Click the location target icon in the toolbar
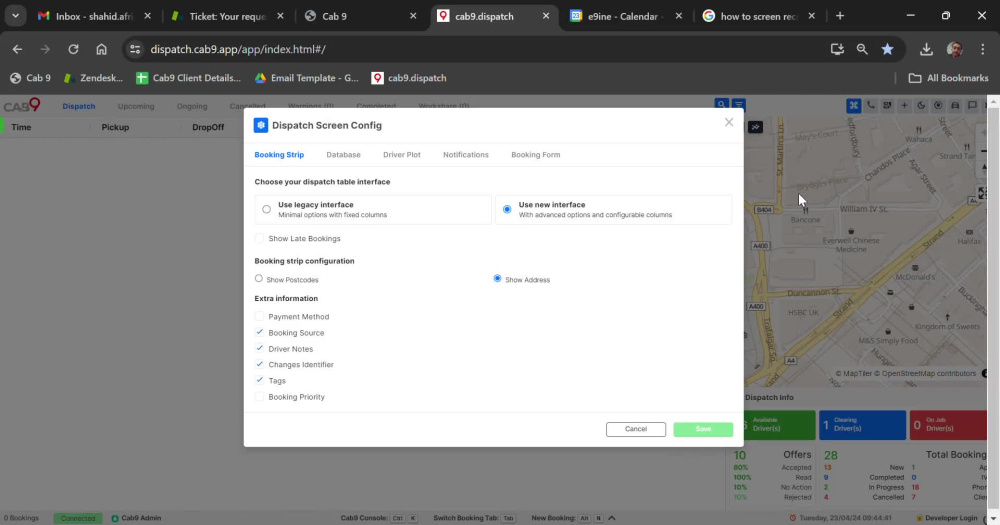Image resolution: width=1000 pixels, height=525 pixels. [938, 105]
